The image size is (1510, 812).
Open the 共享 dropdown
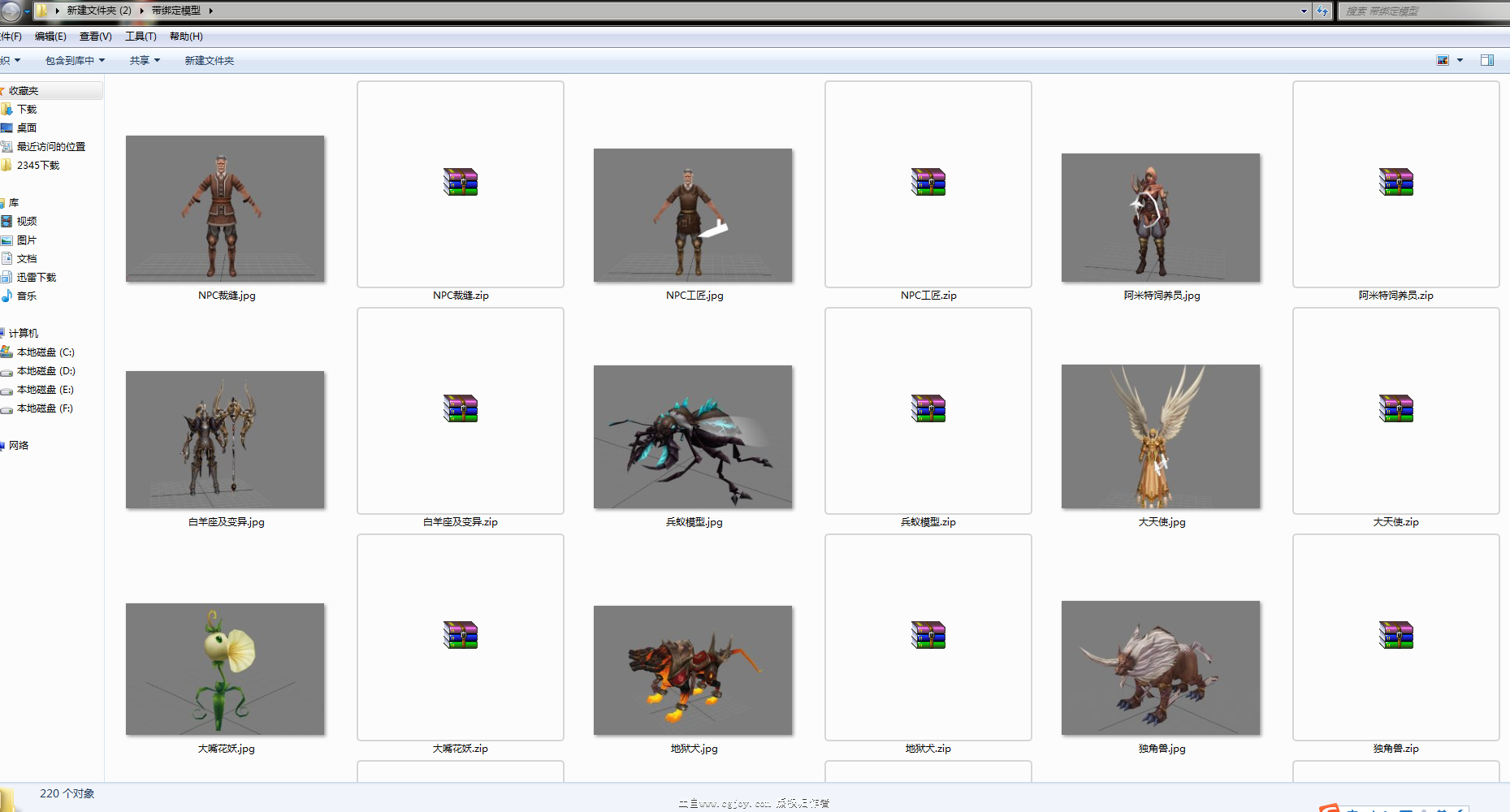(x=145, y=61)
